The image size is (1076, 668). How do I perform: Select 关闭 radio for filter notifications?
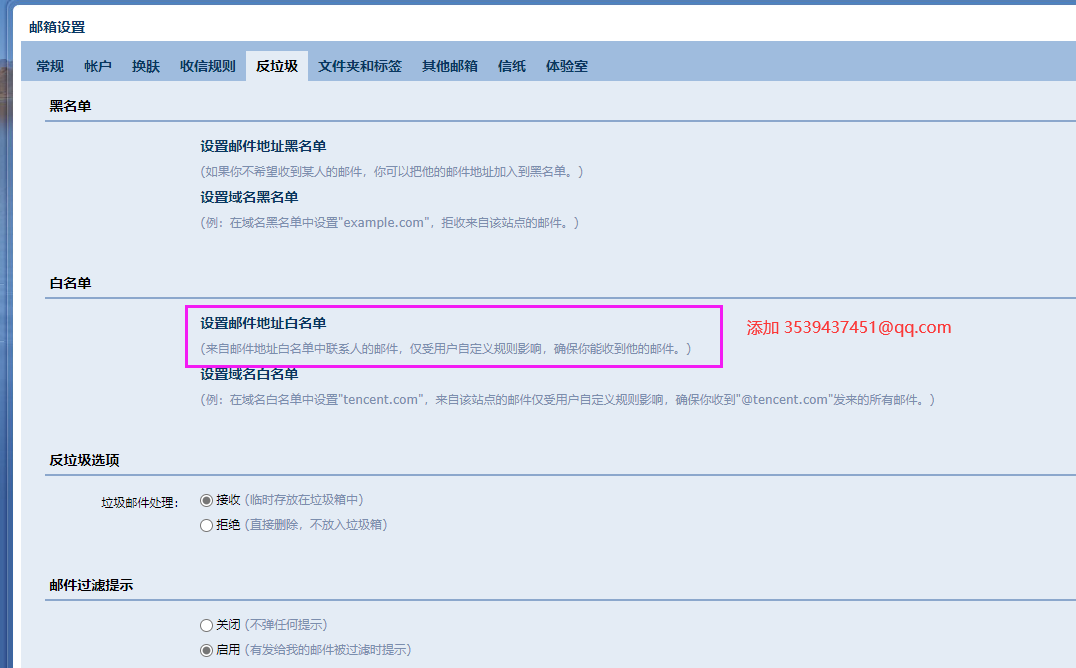point(207,625)
